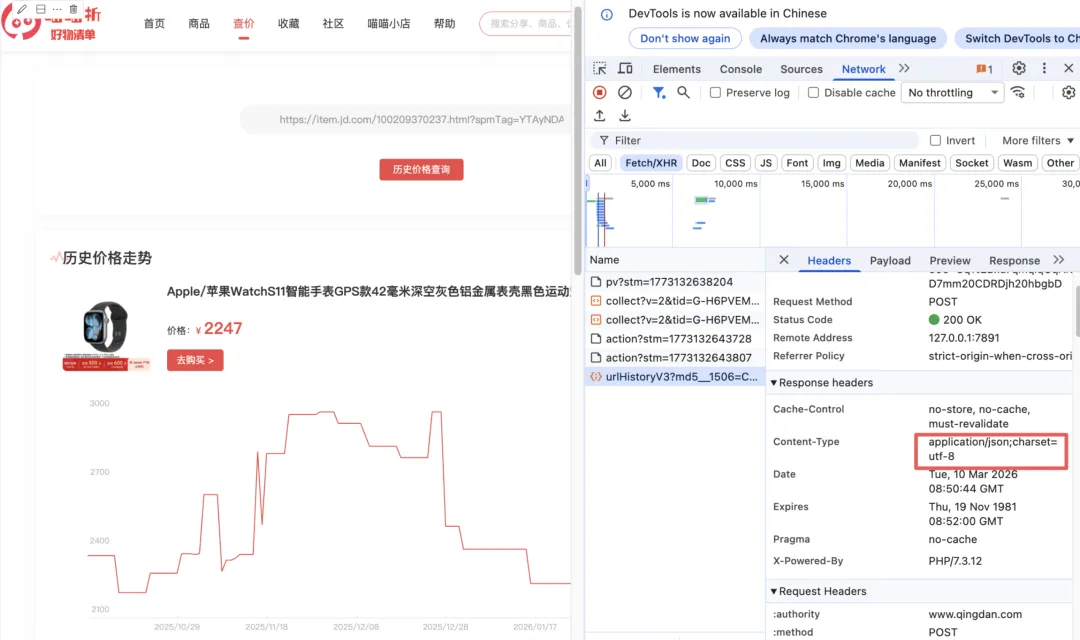Image resolution: width=1080 pixels, height=640 pixels.
Task: Click the edit pencil icon at top left
Action: click(22, 9)
